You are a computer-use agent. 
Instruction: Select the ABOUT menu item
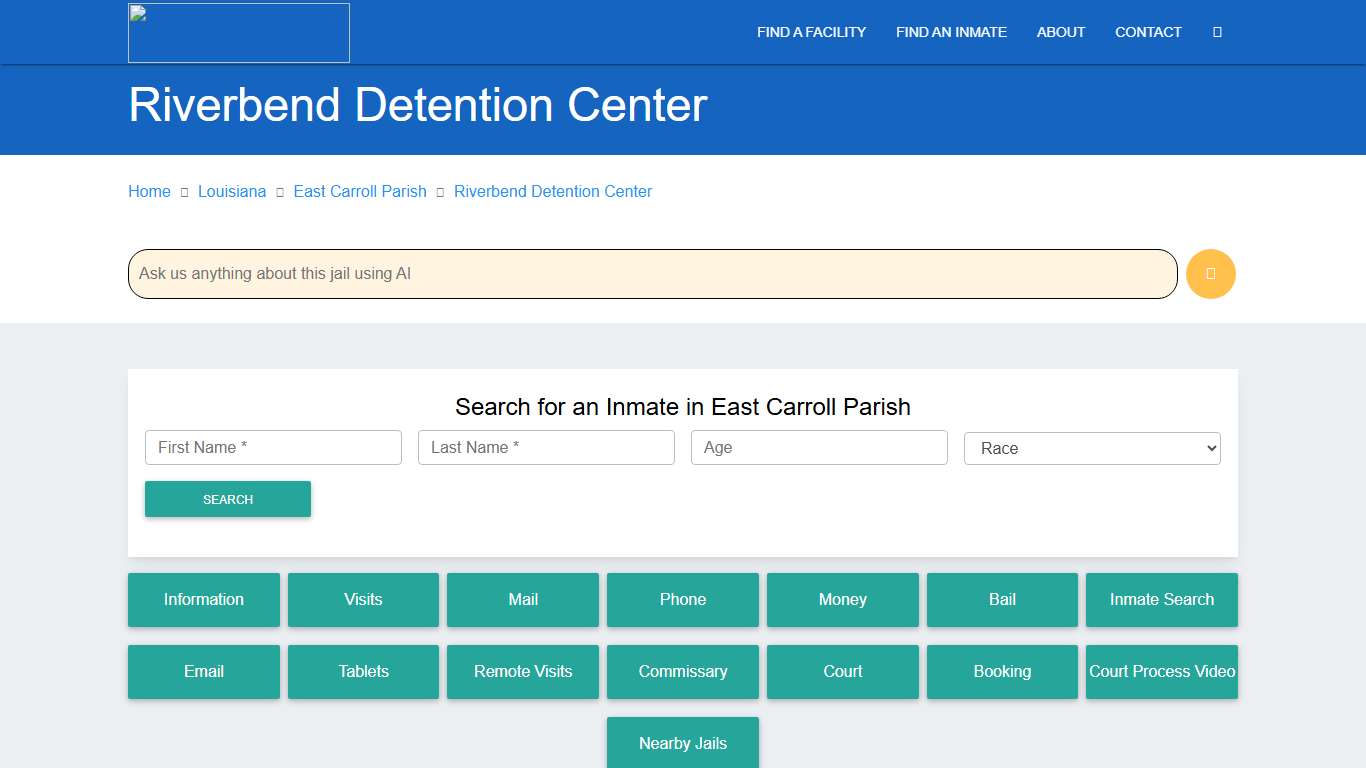pos(1060,32)
